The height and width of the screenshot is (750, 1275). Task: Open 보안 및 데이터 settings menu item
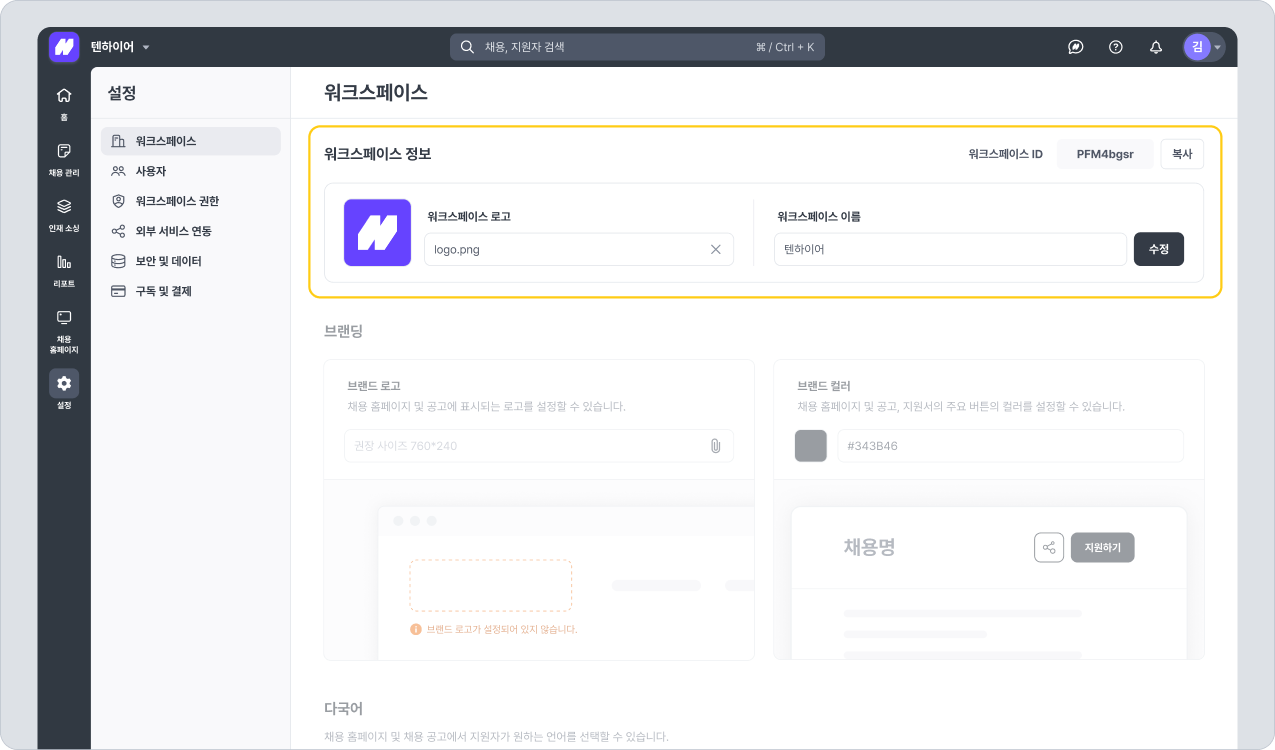tap(191, 261)
